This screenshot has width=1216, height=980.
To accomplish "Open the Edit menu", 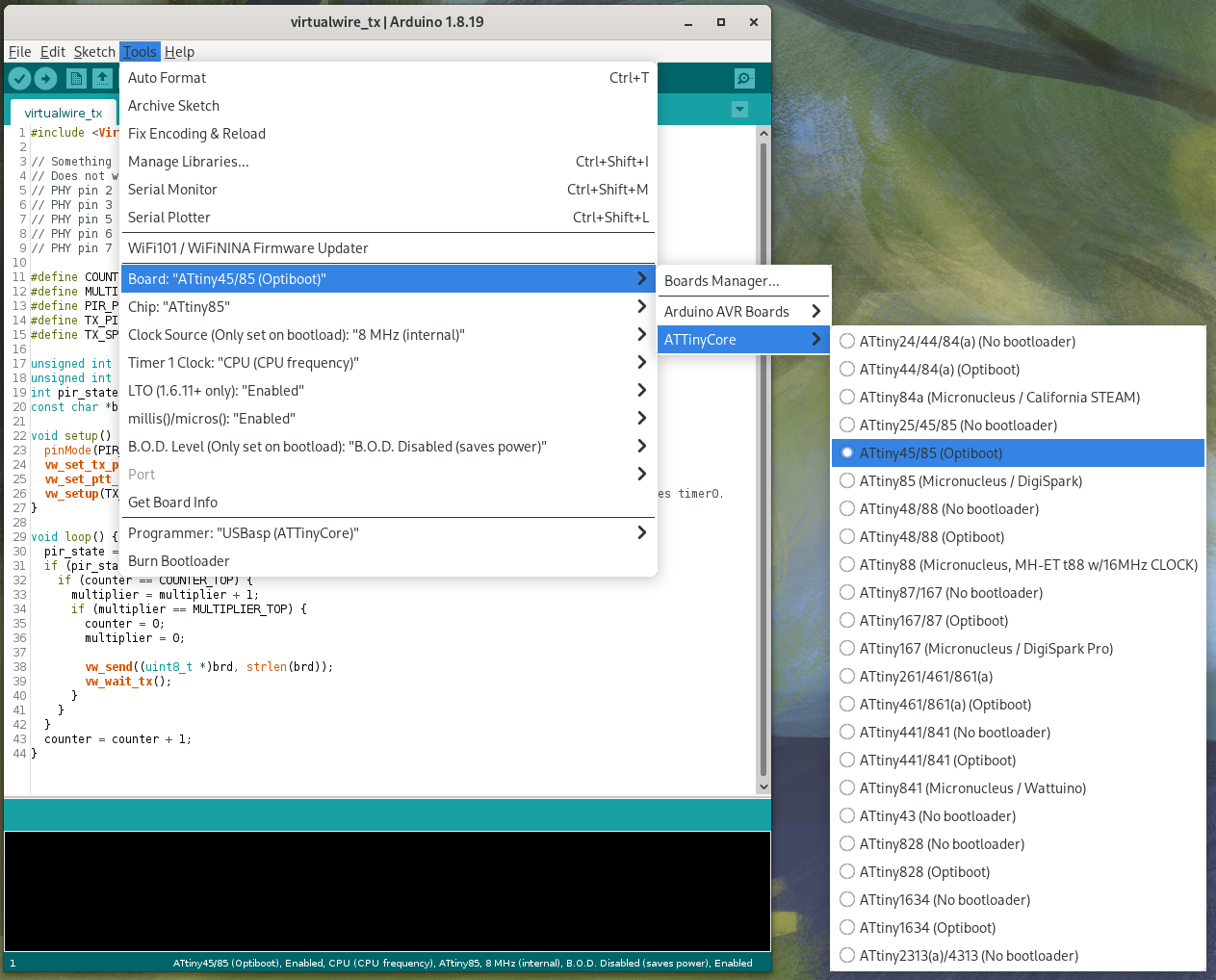I will click(x=53, y=52).
